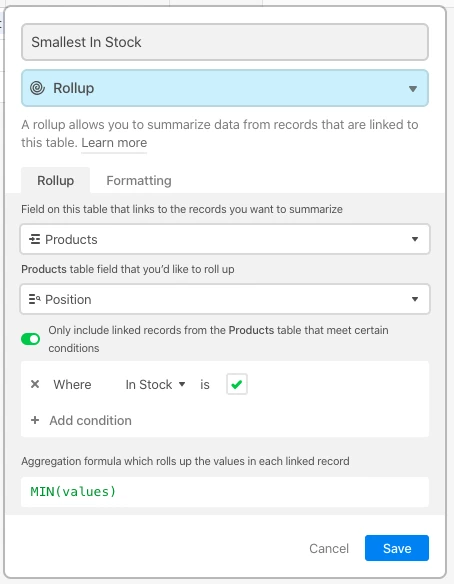The width and height of the screenshot is (454, 584).
Task: Open the Rollup field type dropdown
Action: click(x=225, y=88)
